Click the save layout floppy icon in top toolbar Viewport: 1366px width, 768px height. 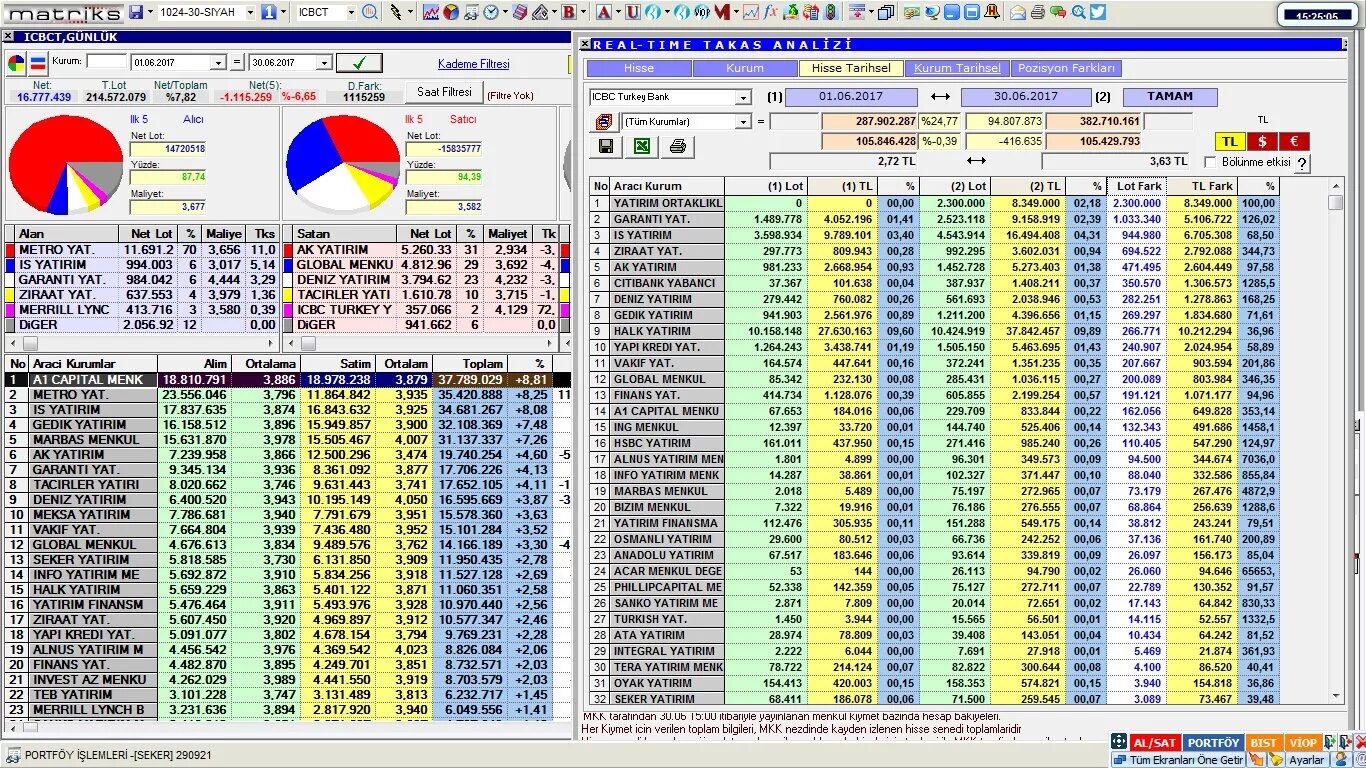pos(136,12)
